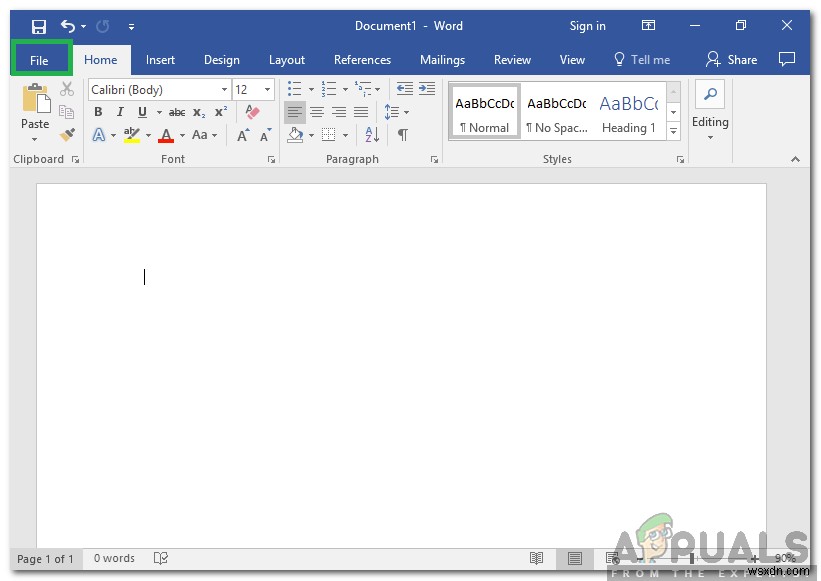Click Increase Font Size icon
This screenshot has width=821, height=581.
243,136
